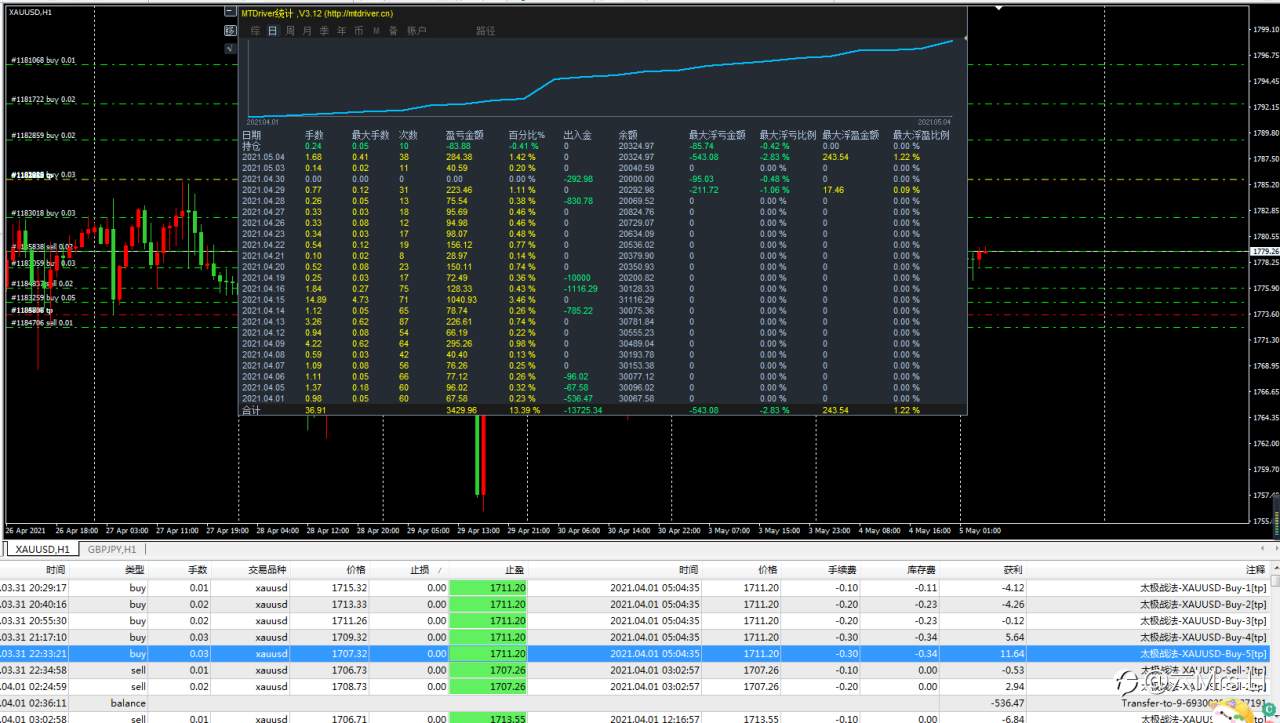
Task: Click the 类型 type column header
Action: coord(134,568)
